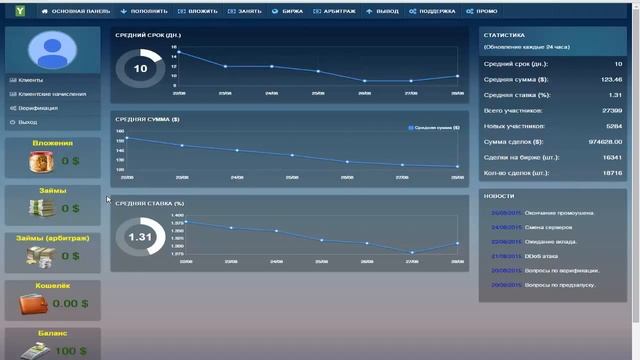Click the Кошелёк 0.00 $ value
Viewport: 640px width, 360px height.
(70, 304)
